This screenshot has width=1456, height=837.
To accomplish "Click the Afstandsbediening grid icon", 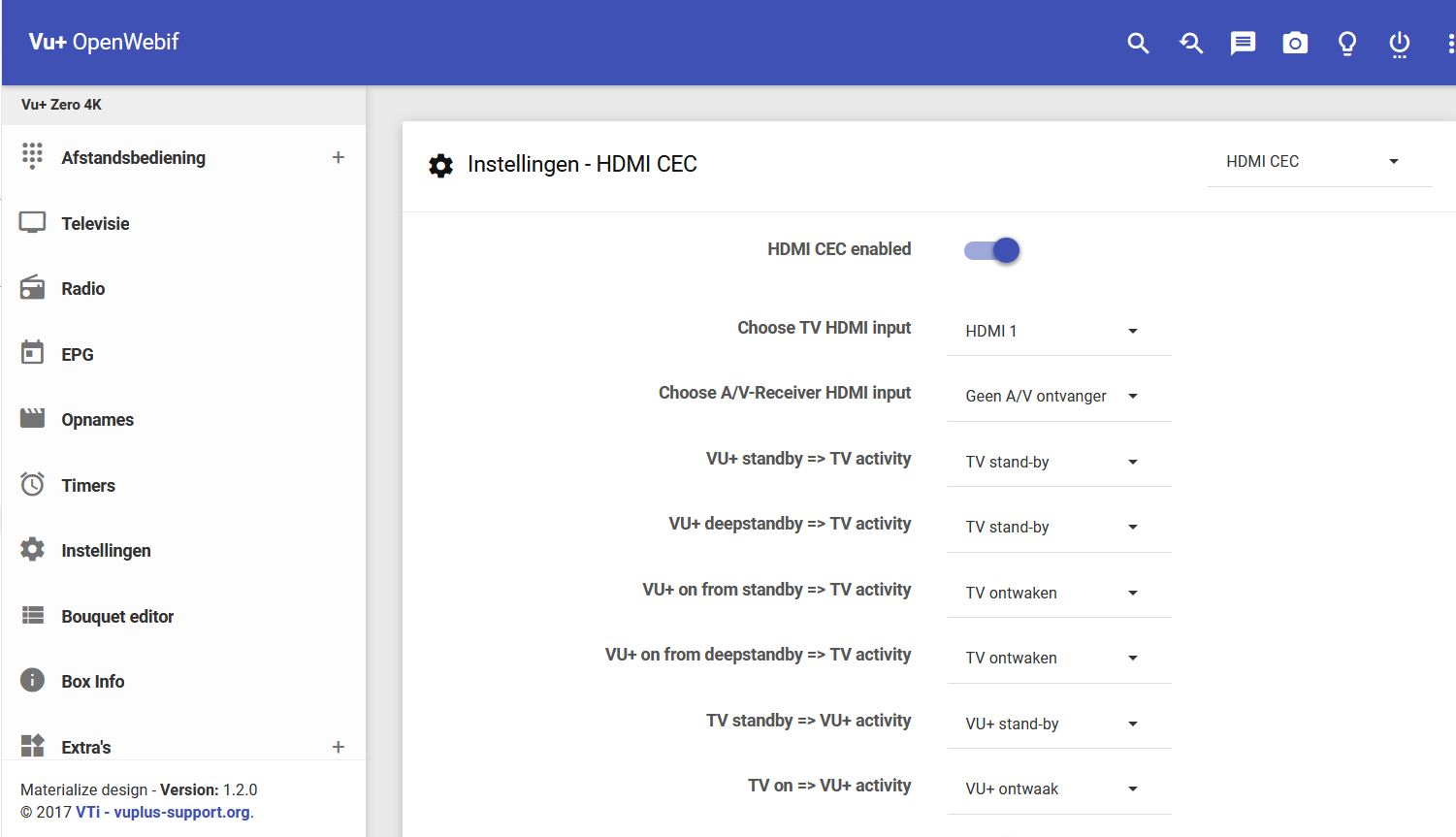I will pos(32,156).
